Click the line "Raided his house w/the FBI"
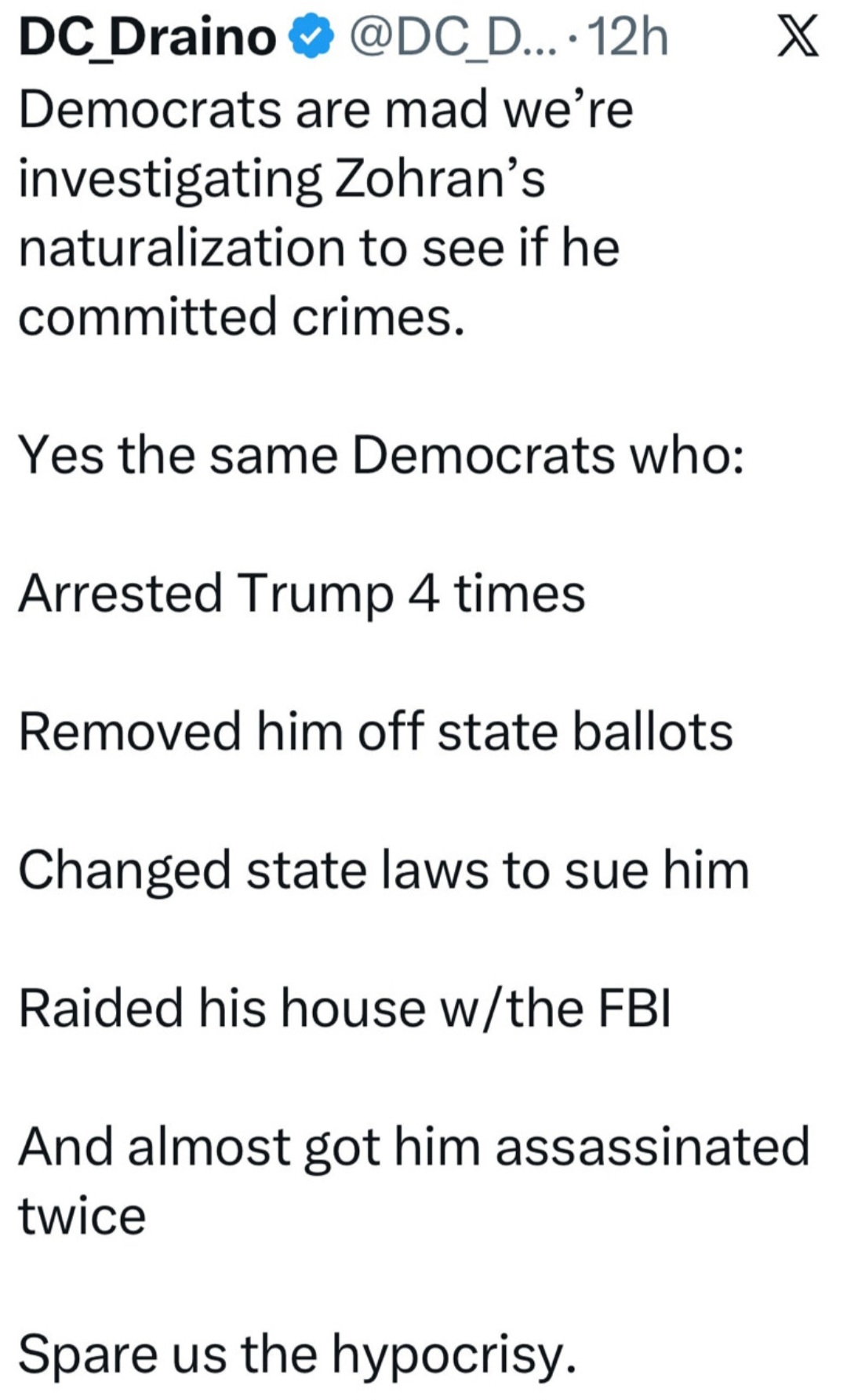Image resolution: width=847 pixels, height=1400 pixels. pos(345,1008)
